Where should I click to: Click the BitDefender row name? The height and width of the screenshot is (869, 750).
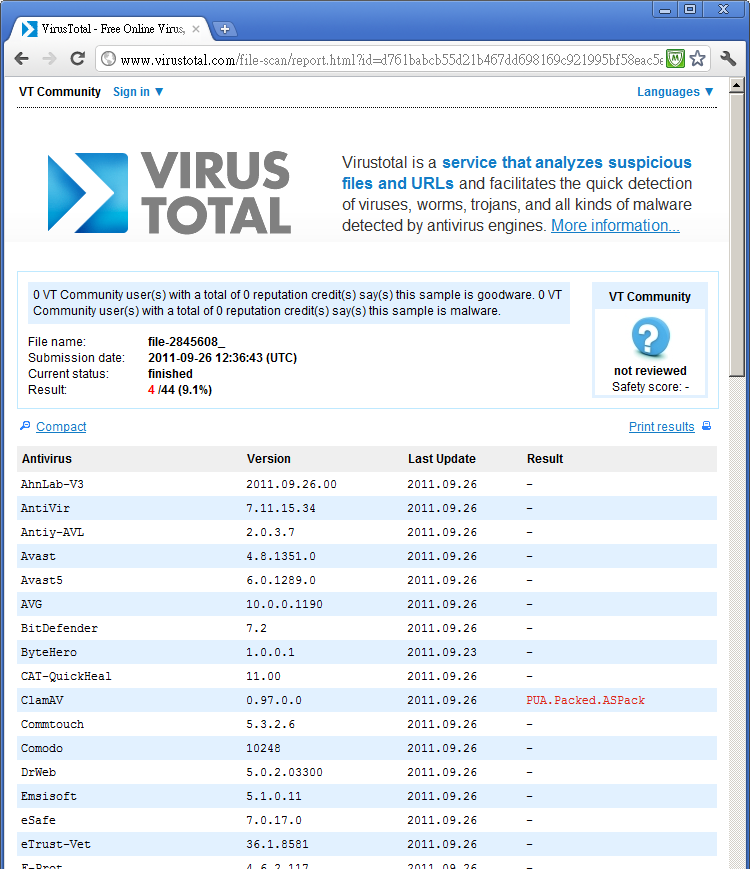pyautogui.click(x=59, y=628)
